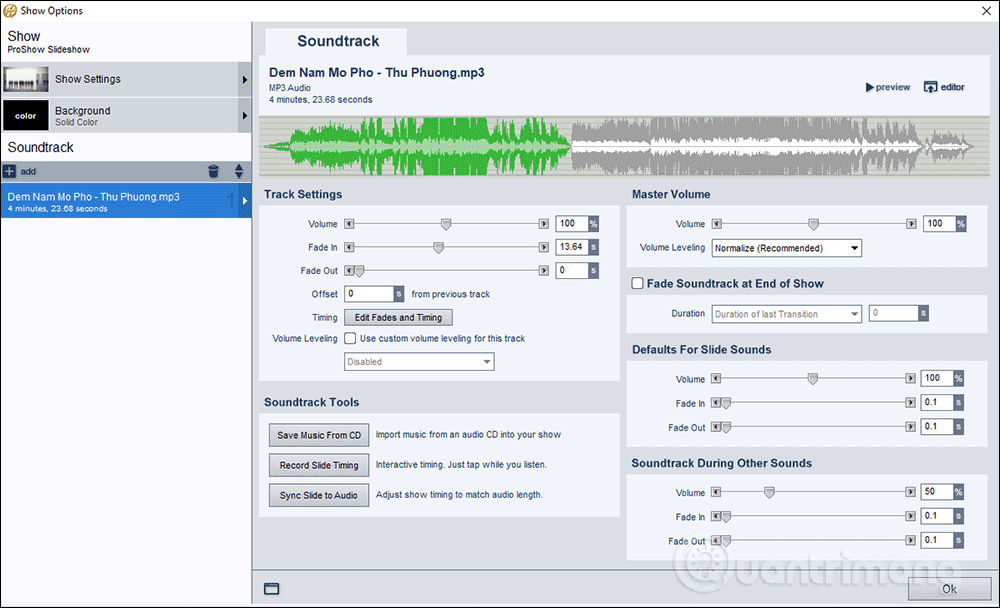Switch to the Soundtrack tab
Image resolution: width=1000 pixels, height=608 pixels.
pyautogui.click(x=338, y=41)
